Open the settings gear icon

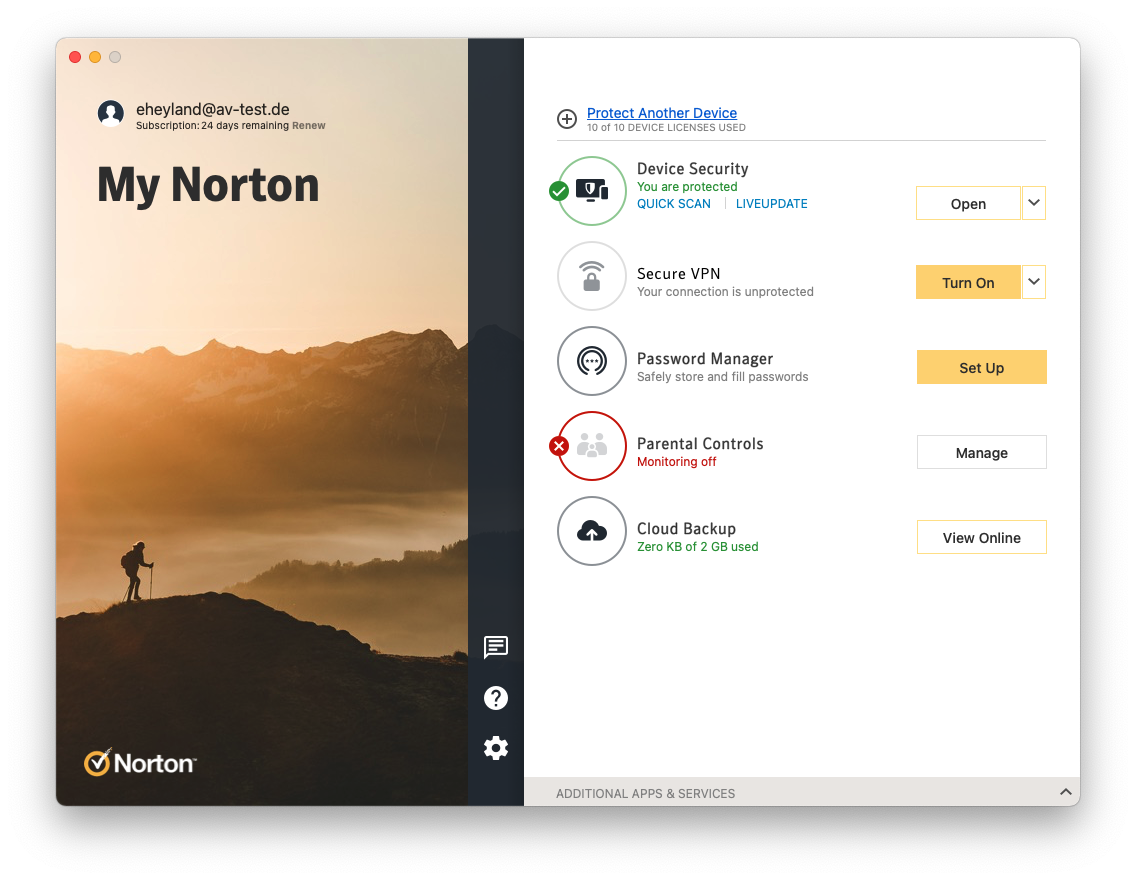pyautogui.click(x=496, y=748)
